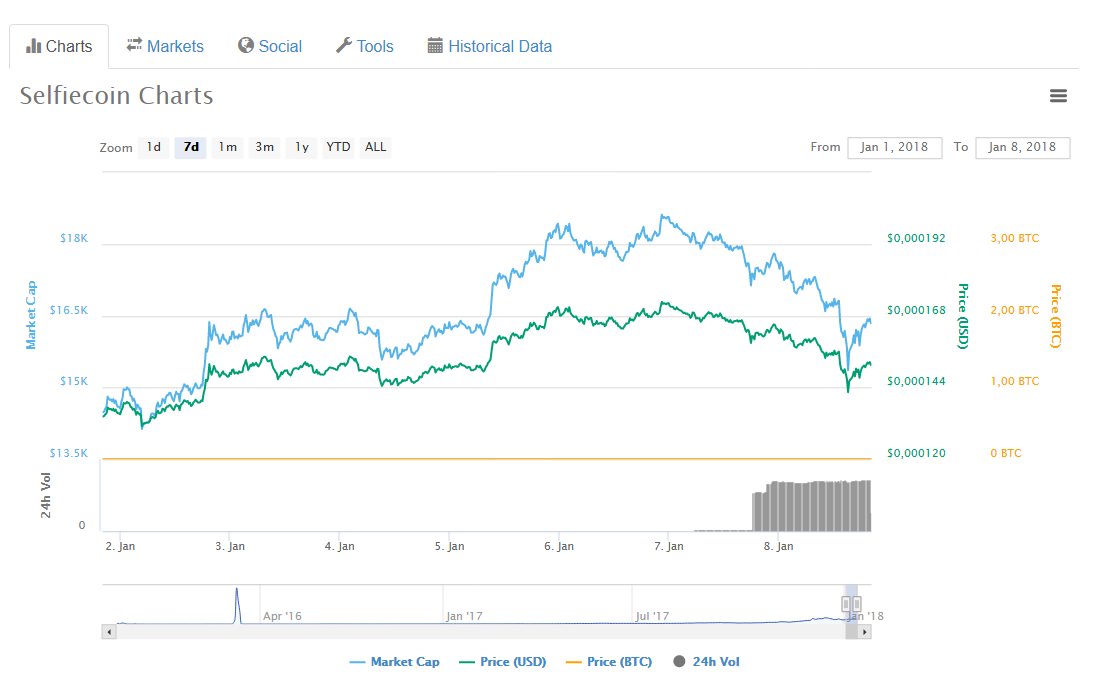This screenshot has height=677, width=1096.
Task: Select the YTD zoom option
Action: 338,147
